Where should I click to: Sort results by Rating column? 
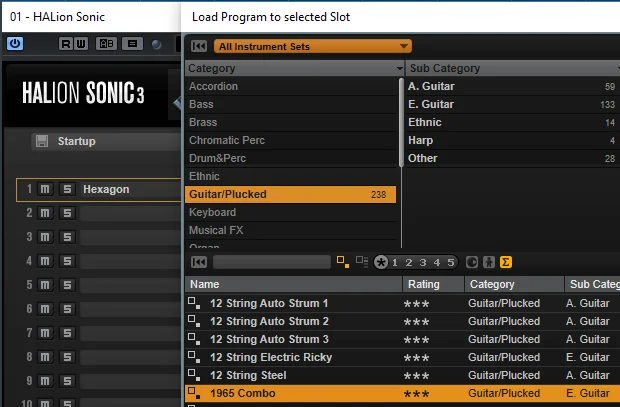pos(433,284)
